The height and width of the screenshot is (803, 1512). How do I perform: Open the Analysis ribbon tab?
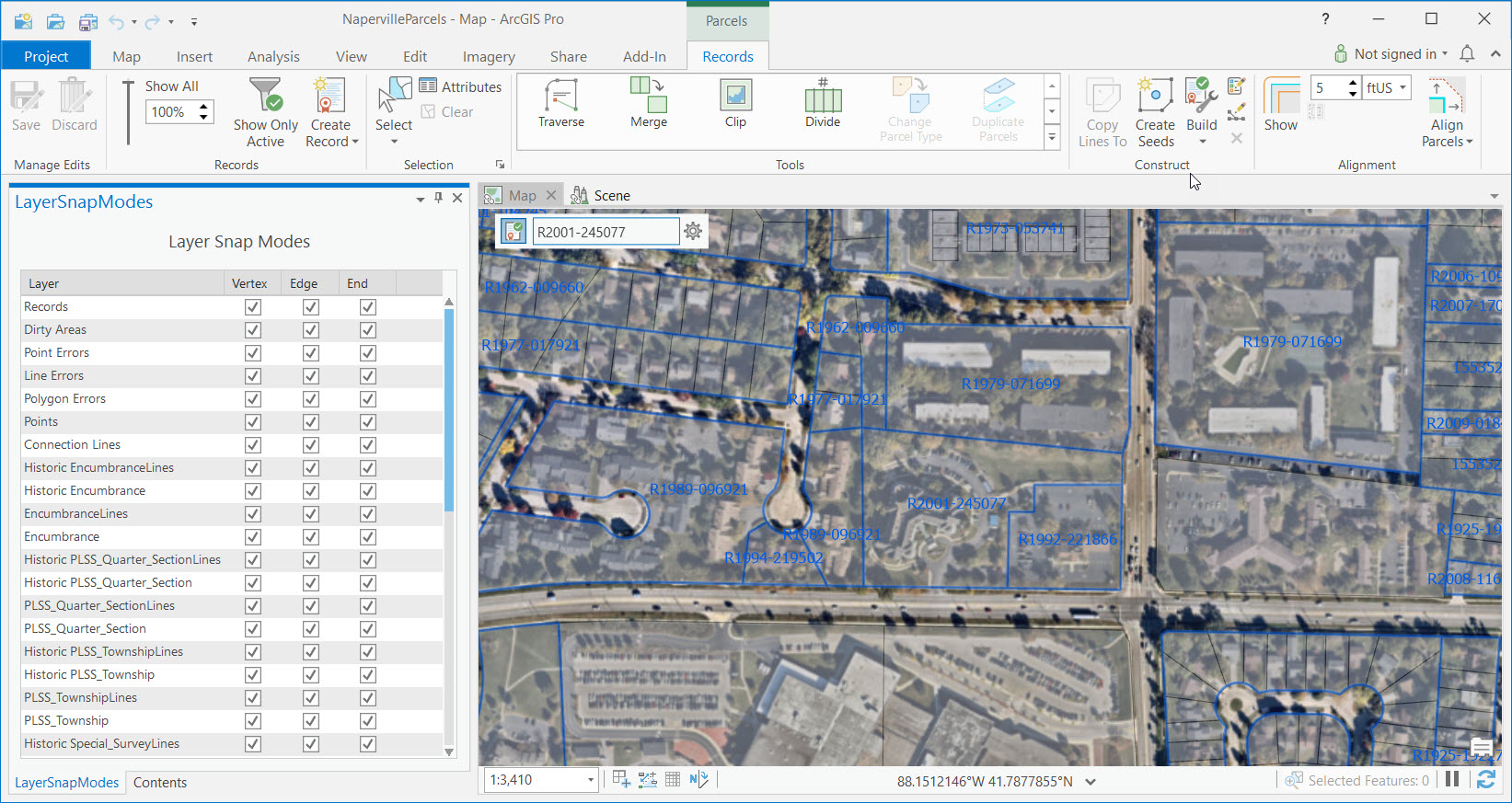tap(273, 57)
